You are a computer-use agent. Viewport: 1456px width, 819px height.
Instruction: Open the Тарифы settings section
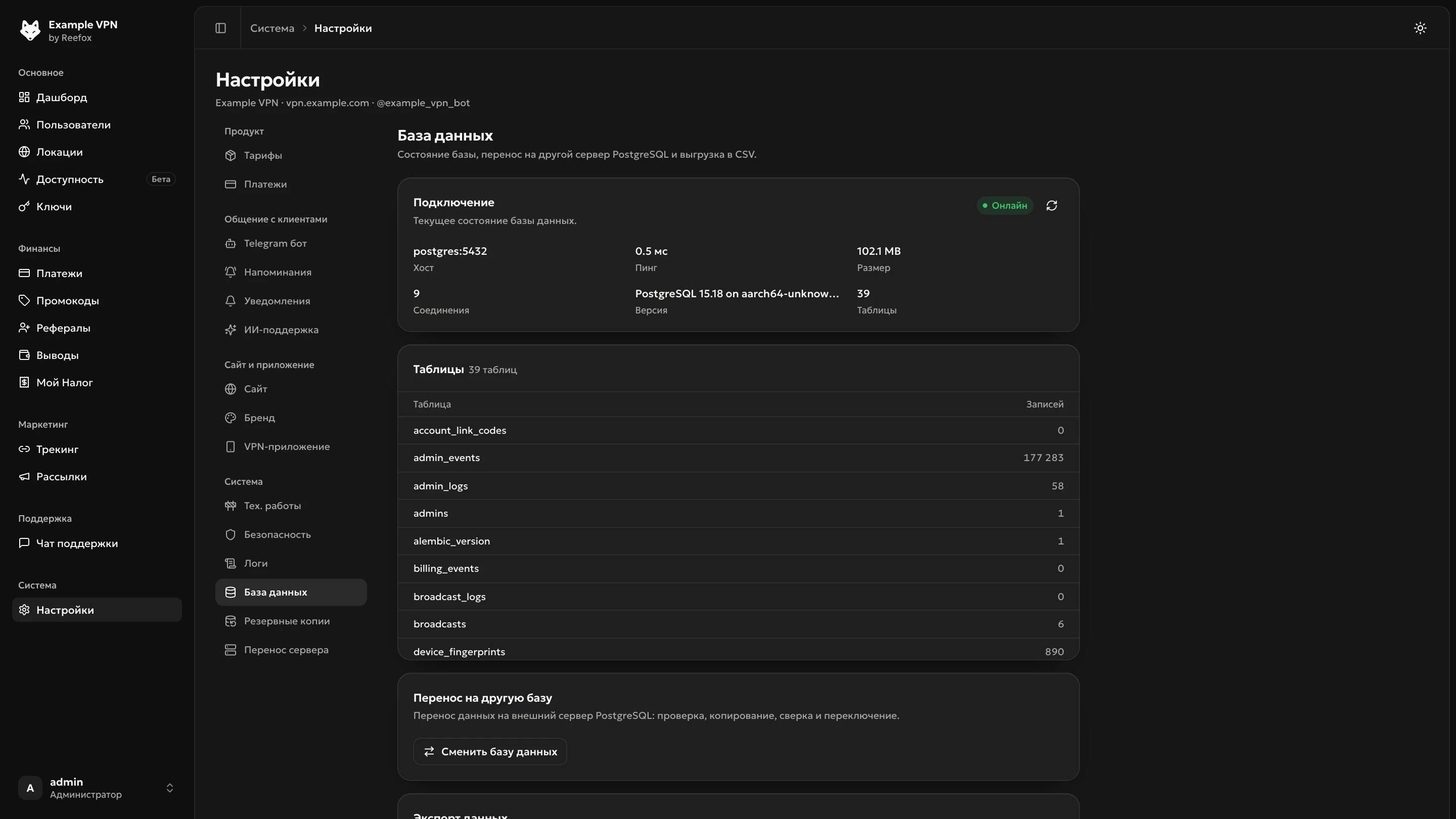tap(291, 155)
